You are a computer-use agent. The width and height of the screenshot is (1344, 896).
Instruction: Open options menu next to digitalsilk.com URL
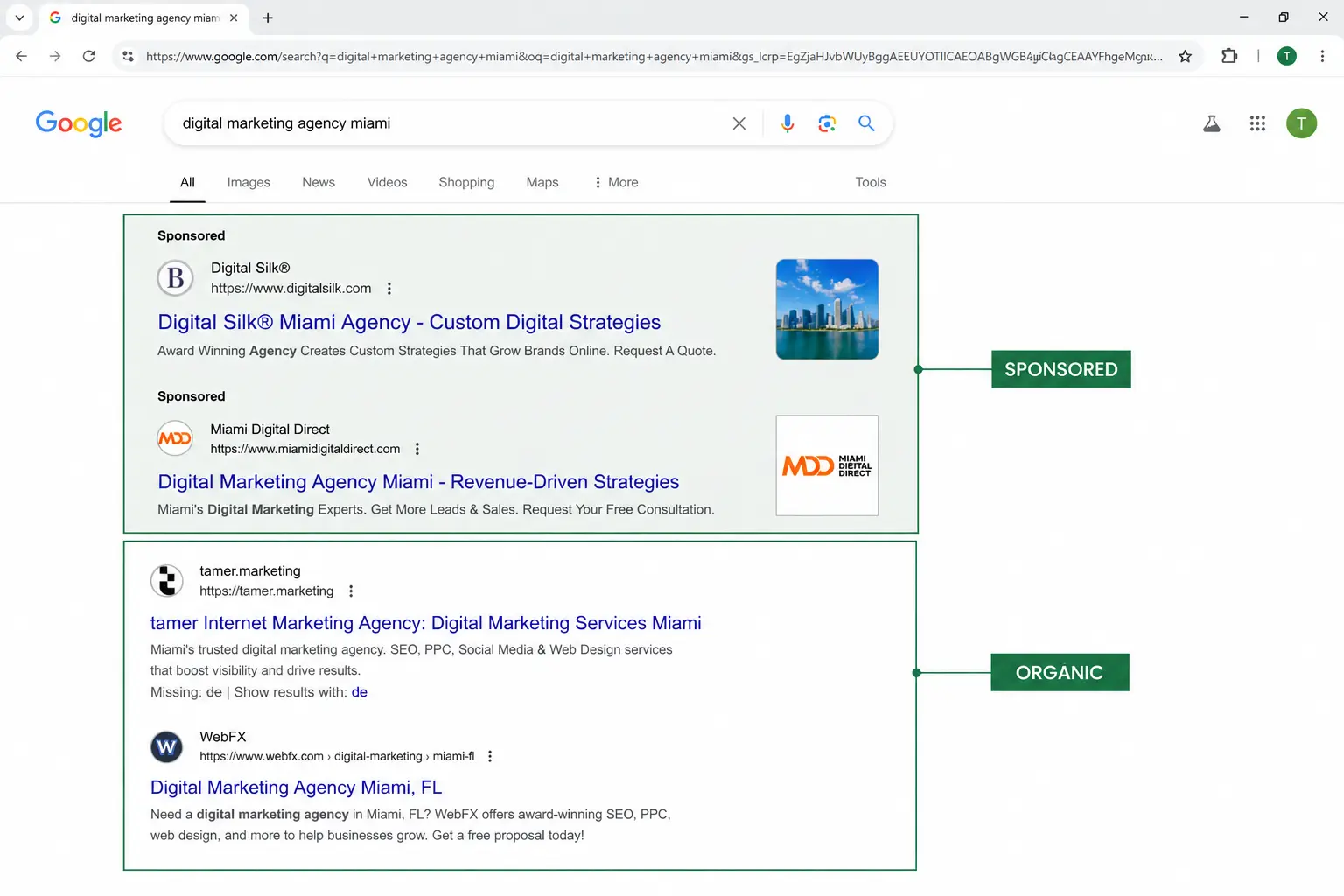[389, 289]
